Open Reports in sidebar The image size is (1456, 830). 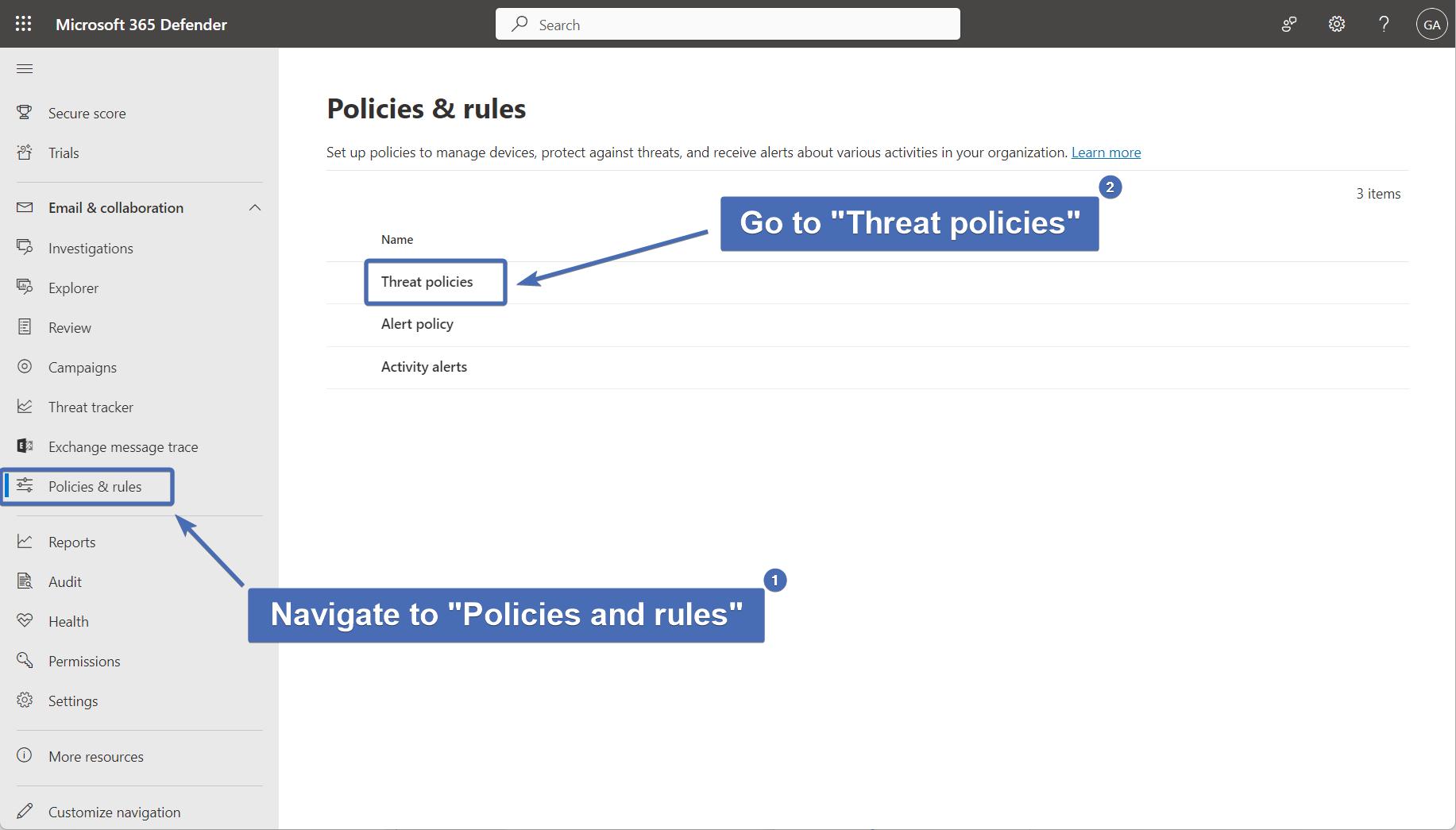tap(71, 542)
